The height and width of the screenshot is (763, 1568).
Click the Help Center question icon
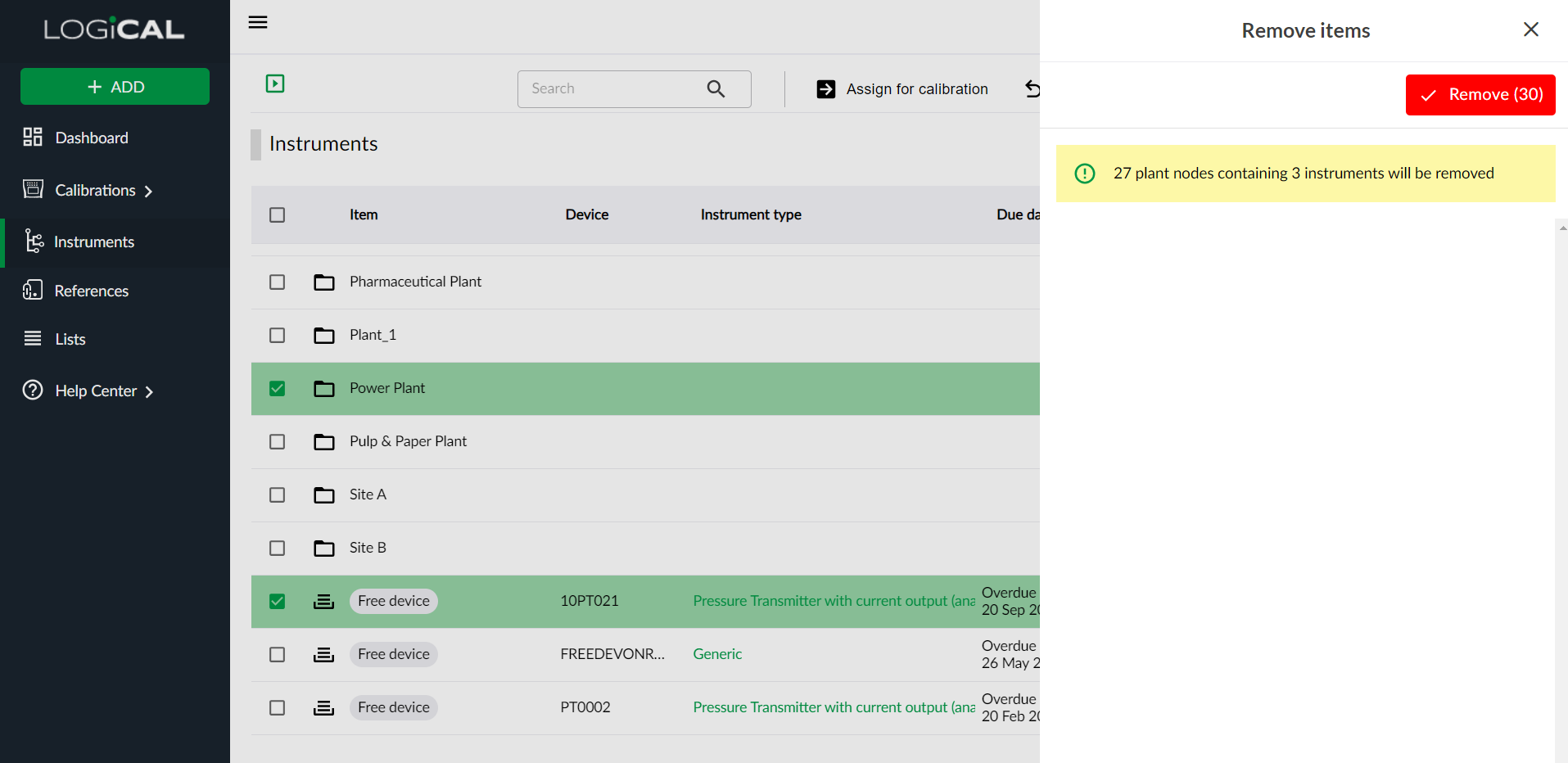[33, 390]
